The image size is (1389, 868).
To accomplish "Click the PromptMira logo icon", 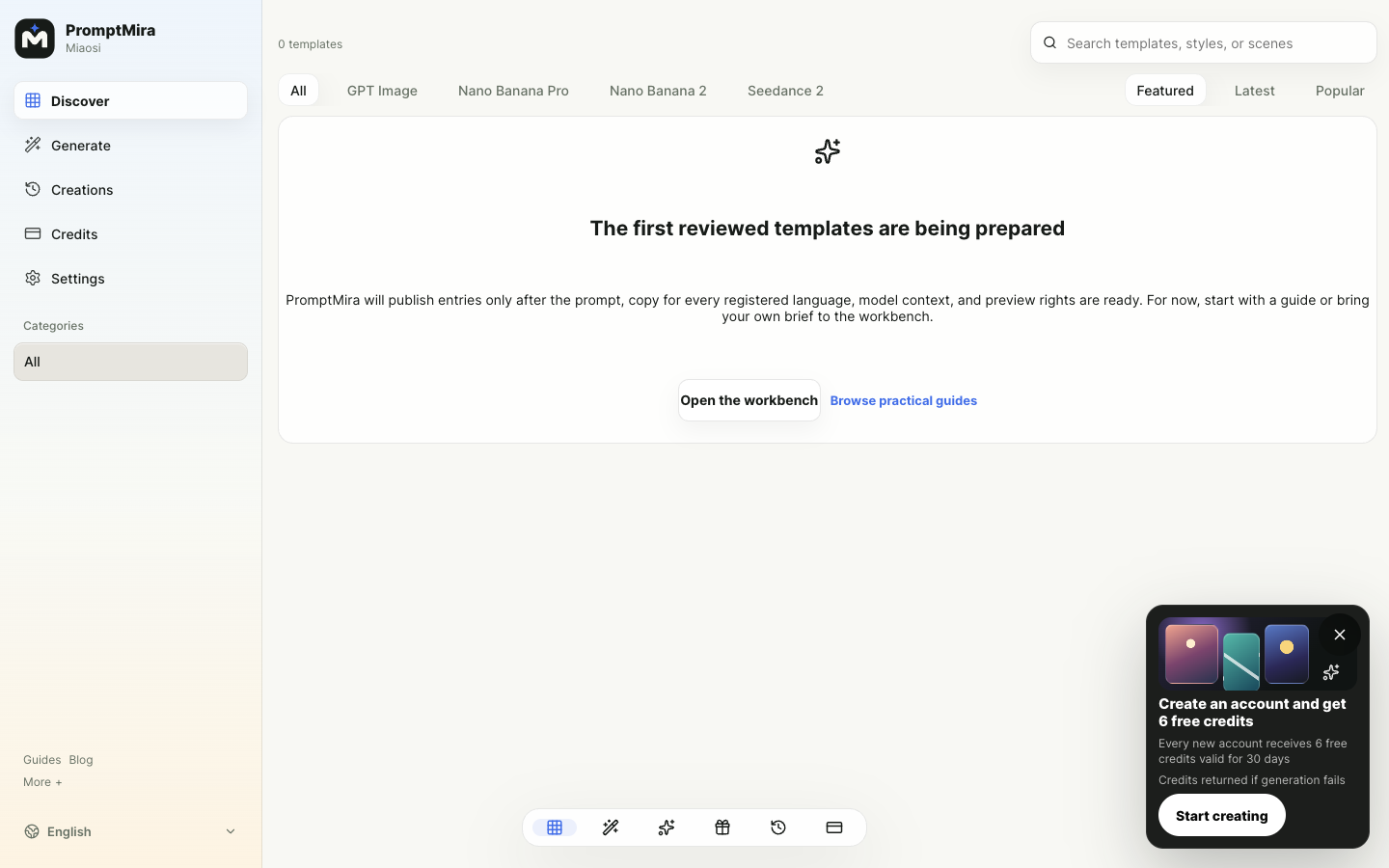I will [x=35, y=39].
